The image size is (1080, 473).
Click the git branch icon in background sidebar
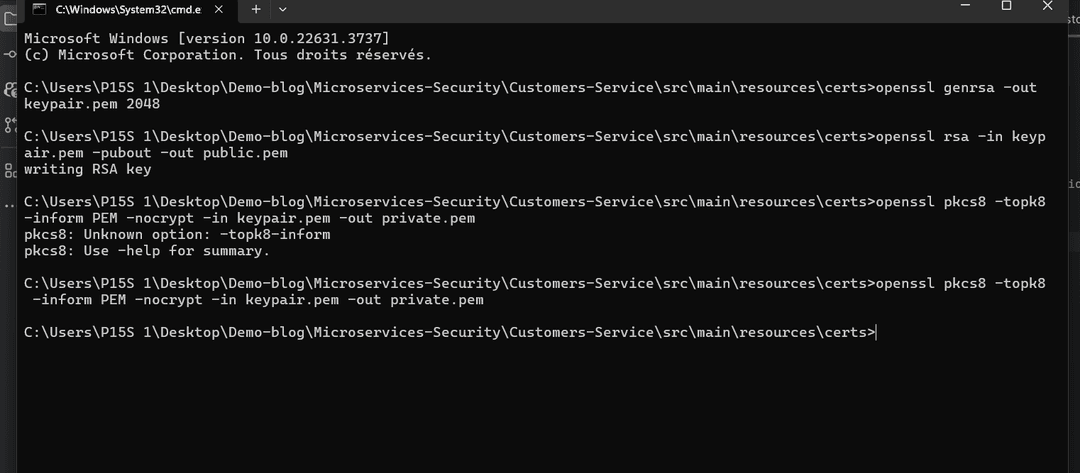pos(9,125)
